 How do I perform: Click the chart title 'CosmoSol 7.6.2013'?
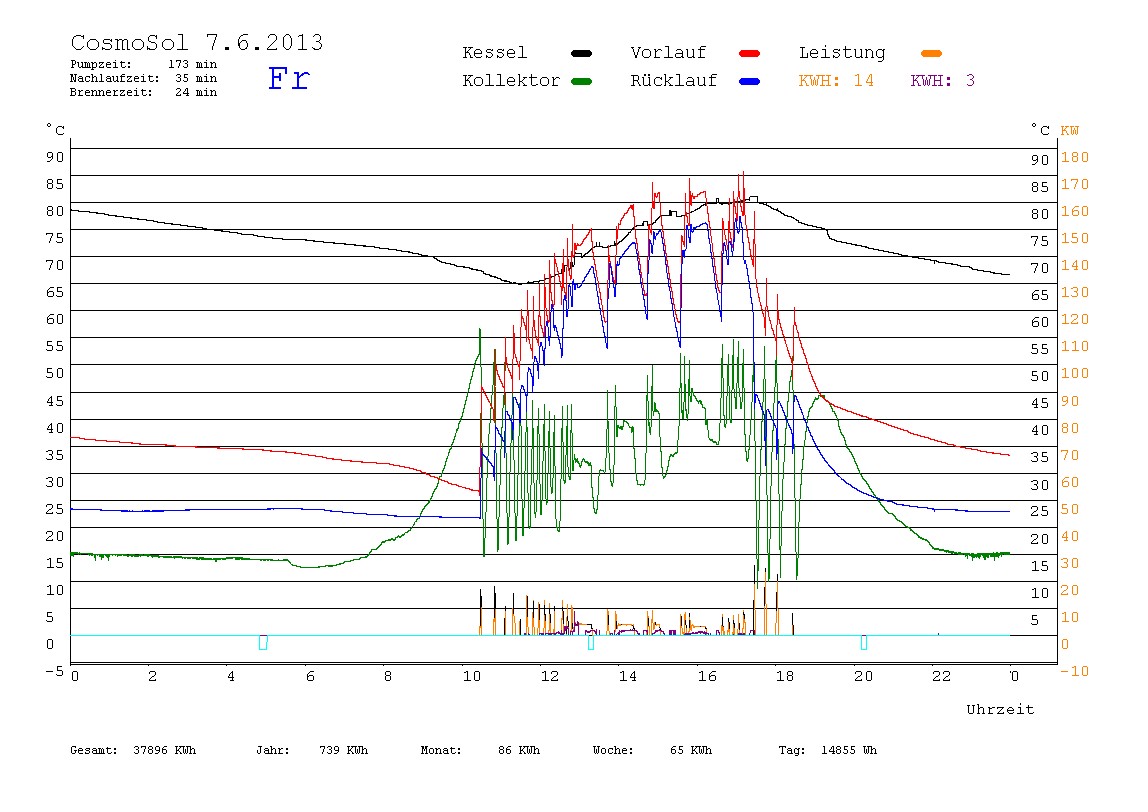pyautogui.click(x=197, y=42)
